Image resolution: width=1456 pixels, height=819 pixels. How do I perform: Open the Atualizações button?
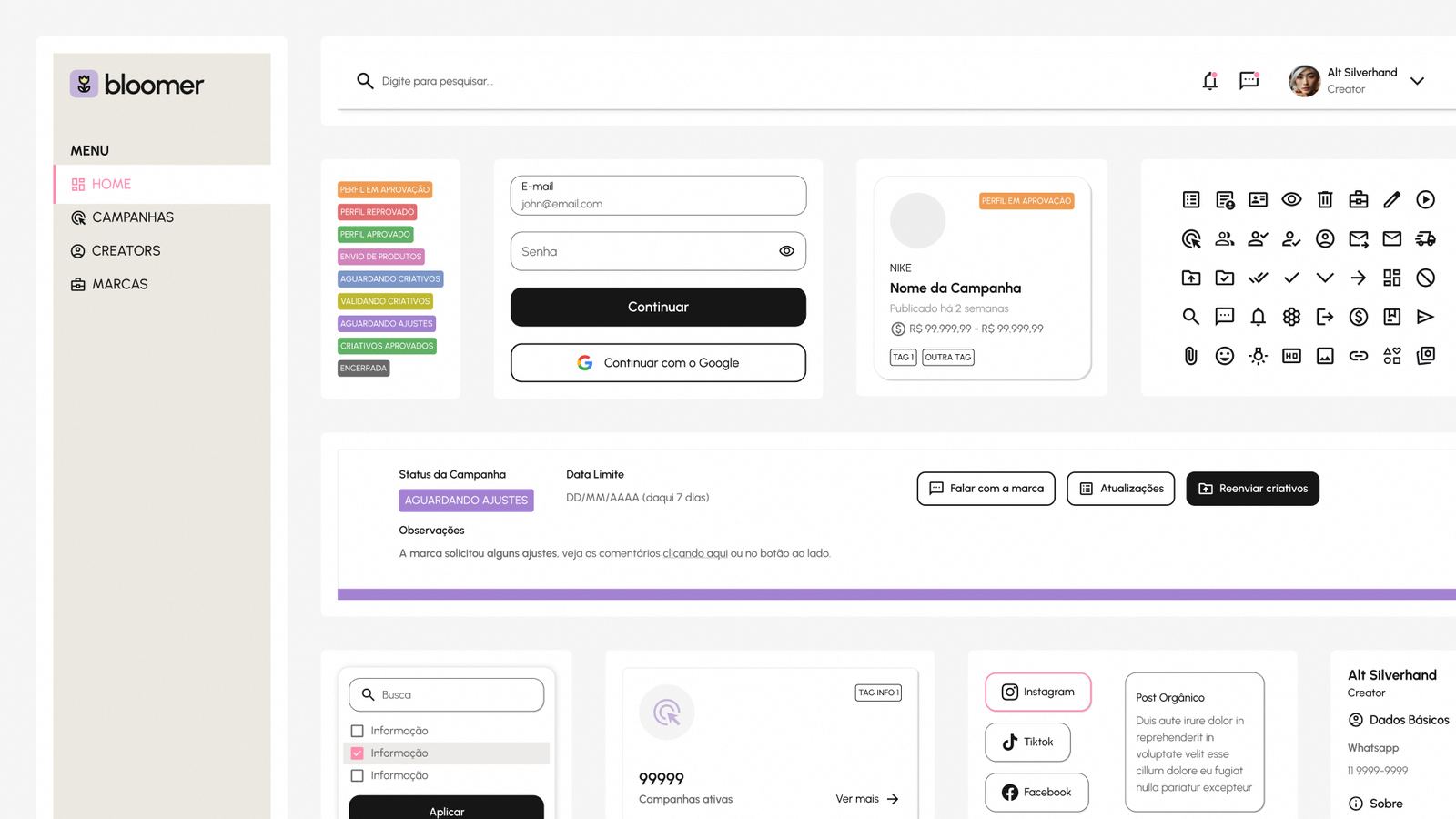pyautogui.click(x=1121, y=489)
